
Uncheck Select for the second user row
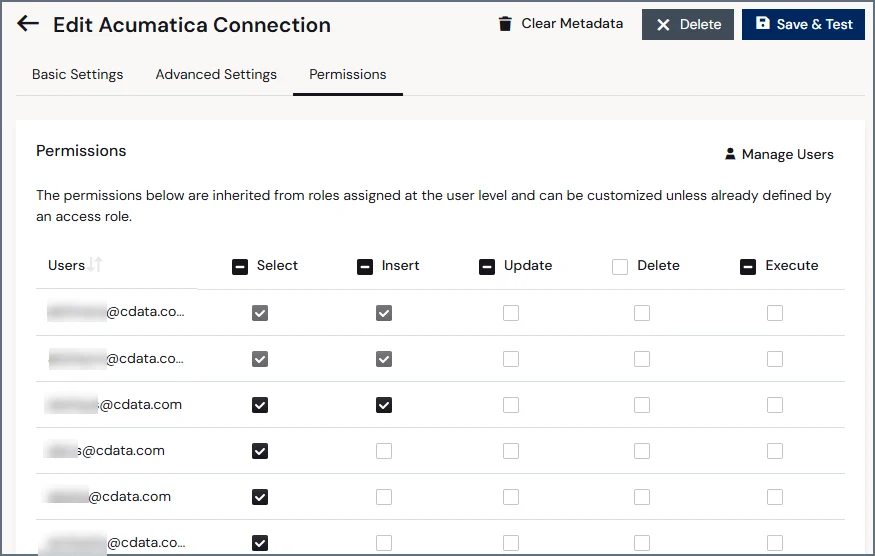pos(260,359)
